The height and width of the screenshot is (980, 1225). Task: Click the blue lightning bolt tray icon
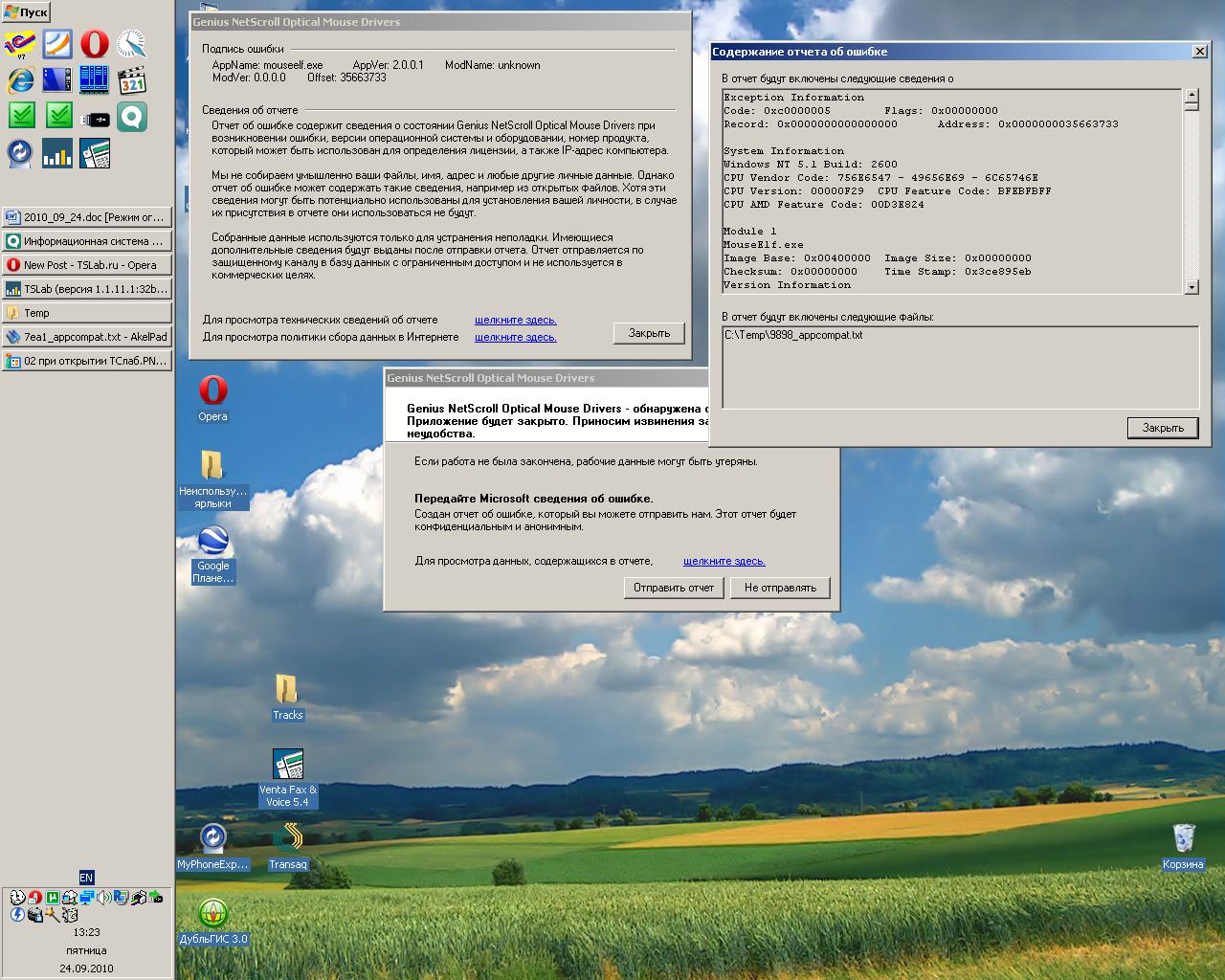coord(17,915)
